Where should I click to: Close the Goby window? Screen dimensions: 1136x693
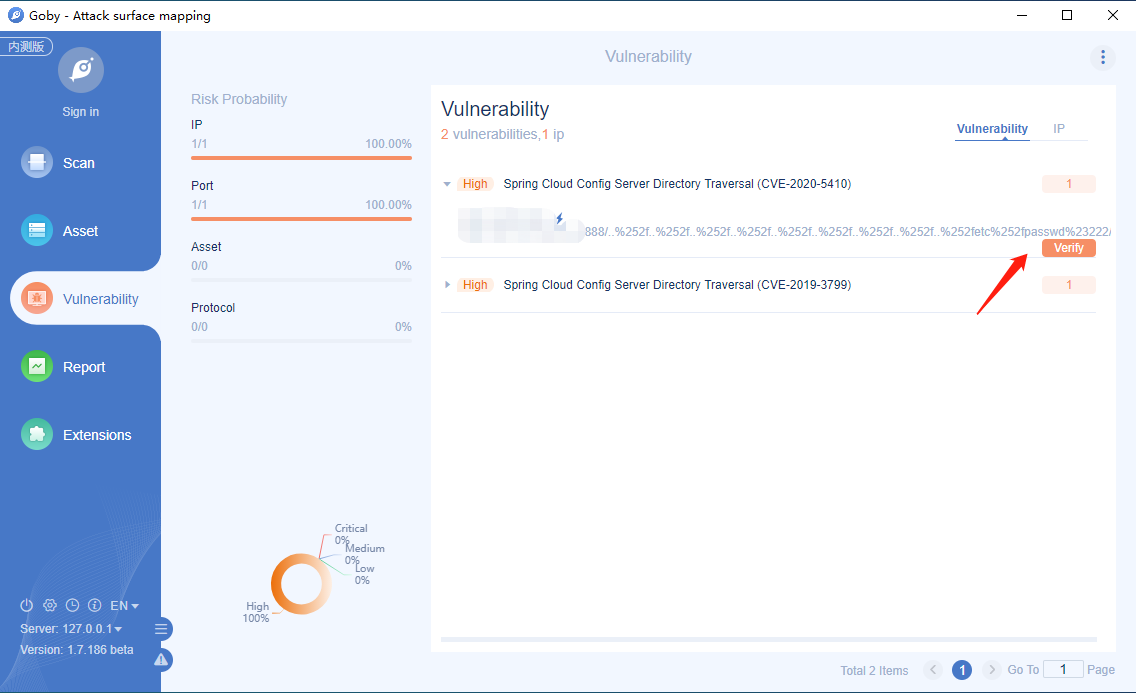coord(1113,15)
